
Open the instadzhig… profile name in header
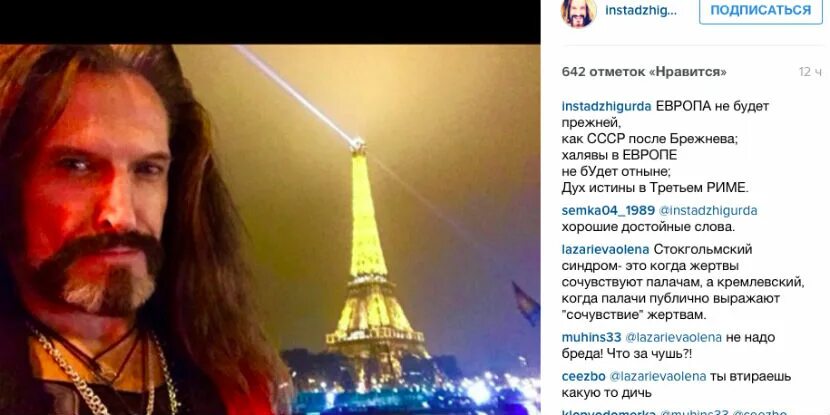click(x=640, y=11)
